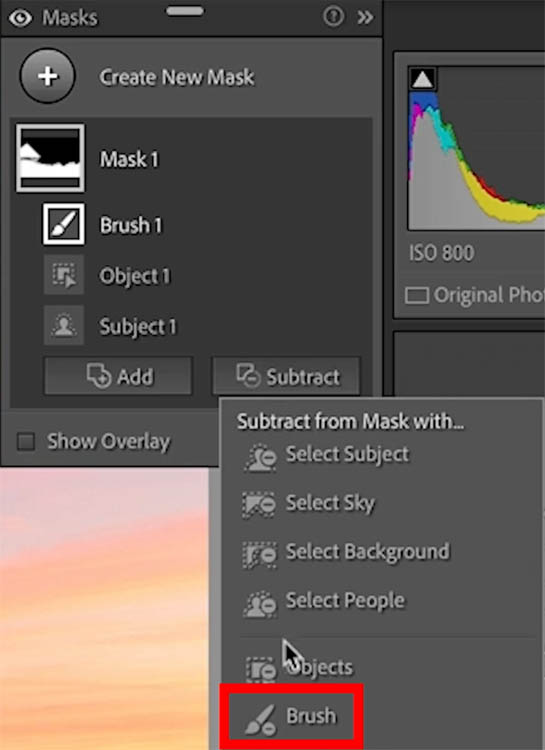This screenshot has width=545, height=750.
Task: Click the plus icon to create new mask
Action: point(47,76)
